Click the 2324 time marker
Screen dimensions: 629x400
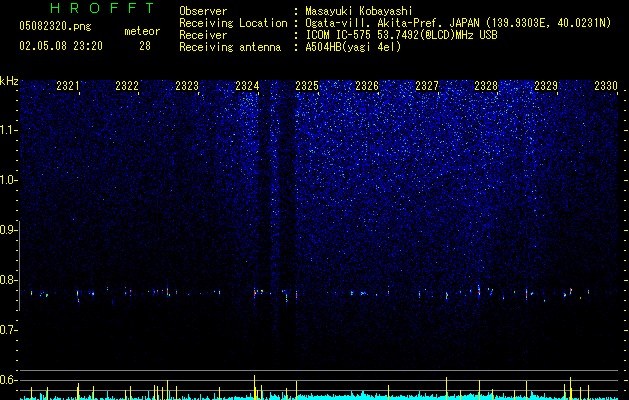[x=247, y=86]
